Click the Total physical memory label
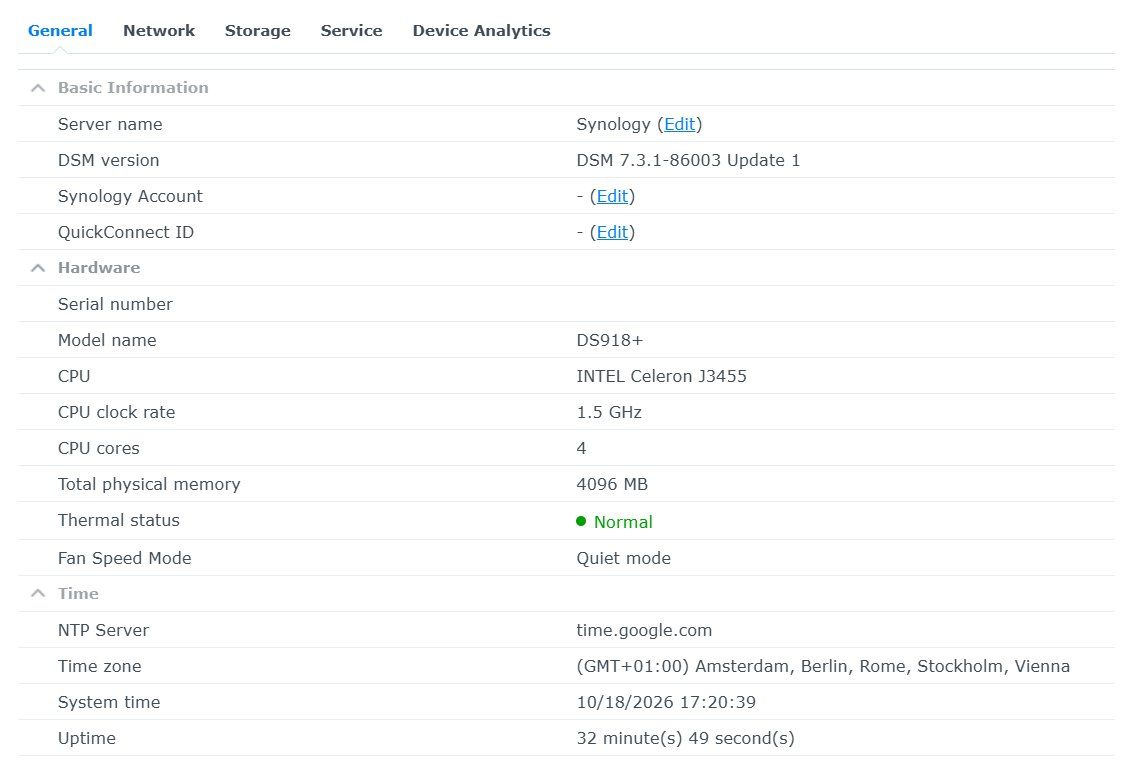This screenshot has width=1121, height=770. pyautogui.click(x=149, y=485)
